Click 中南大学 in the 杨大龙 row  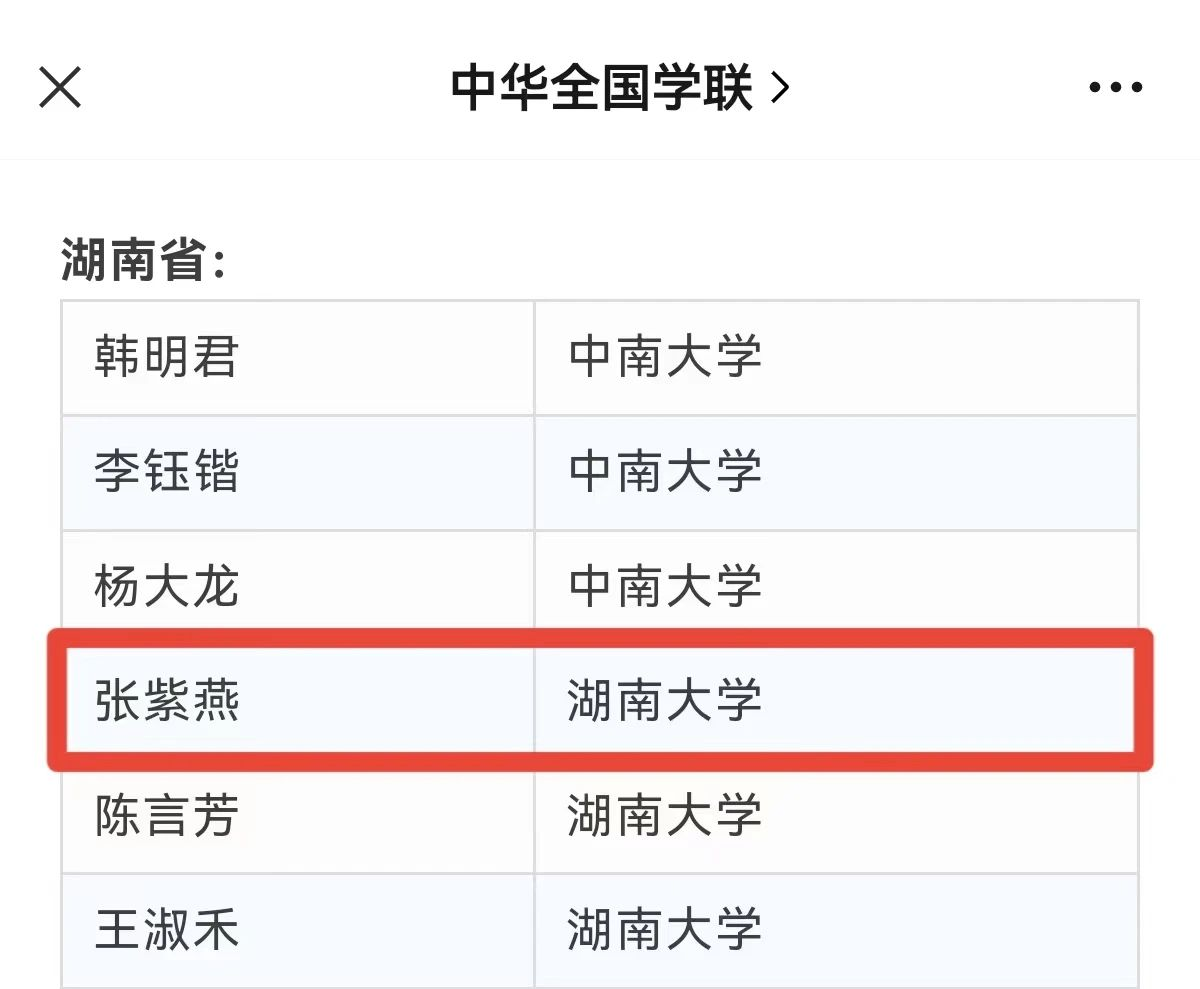[665, 587]
